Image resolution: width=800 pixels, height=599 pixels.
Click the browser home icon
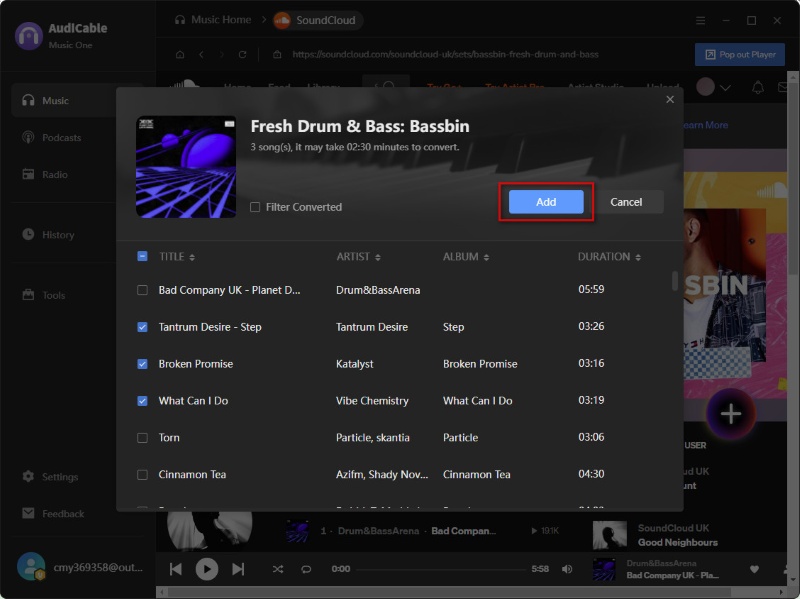click(x=180, y=55)
